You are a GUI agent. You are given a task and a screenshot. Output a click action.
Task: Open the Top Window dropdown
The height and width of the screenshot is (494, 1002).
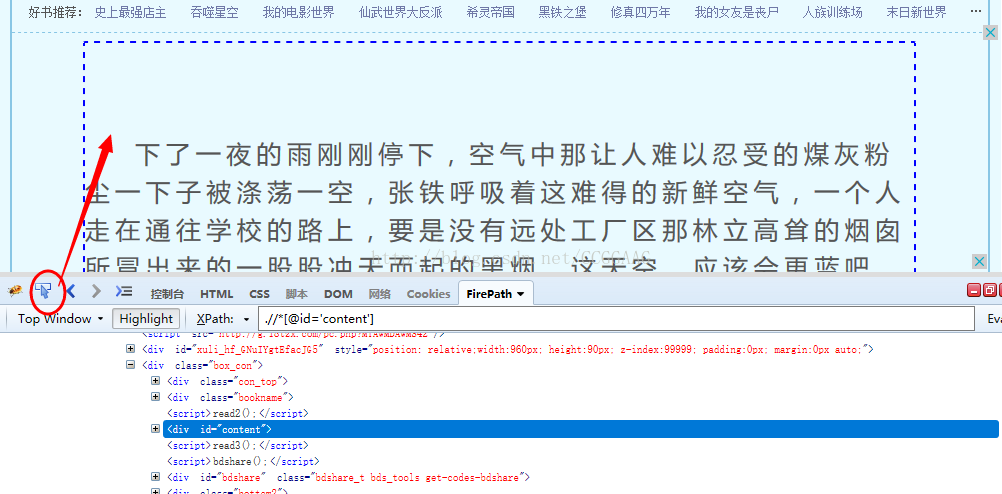(61, 318)
